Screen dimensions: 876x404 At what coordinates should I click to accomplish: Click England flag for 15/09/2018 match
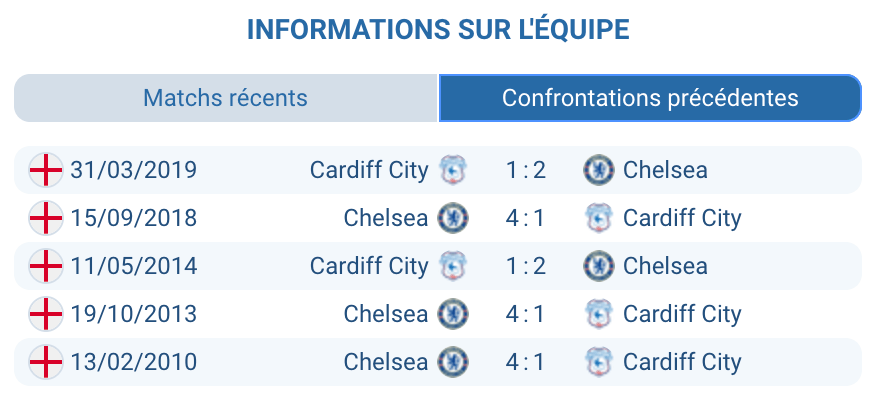click(x=46, y=218)
